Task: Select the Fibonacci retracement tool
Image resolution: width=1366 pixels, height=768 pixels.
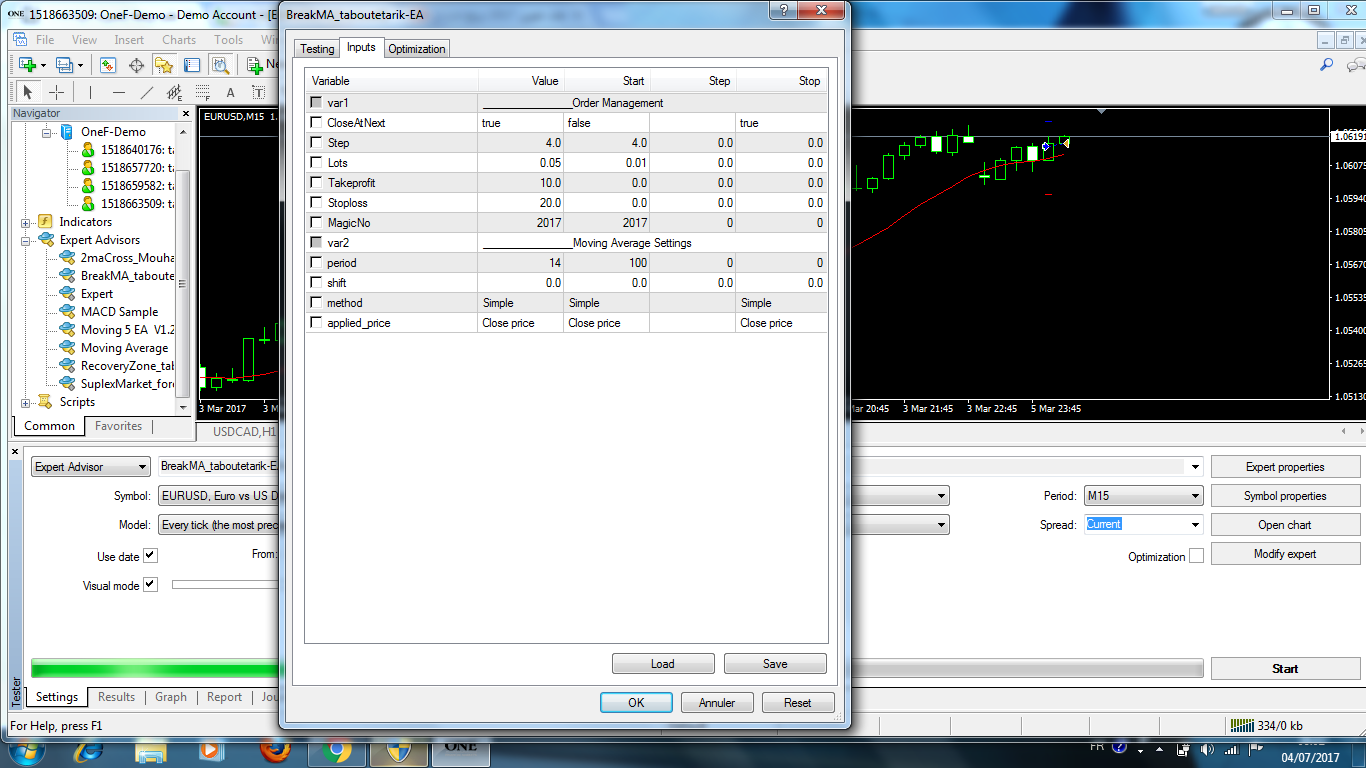Action: click(203, 92)
